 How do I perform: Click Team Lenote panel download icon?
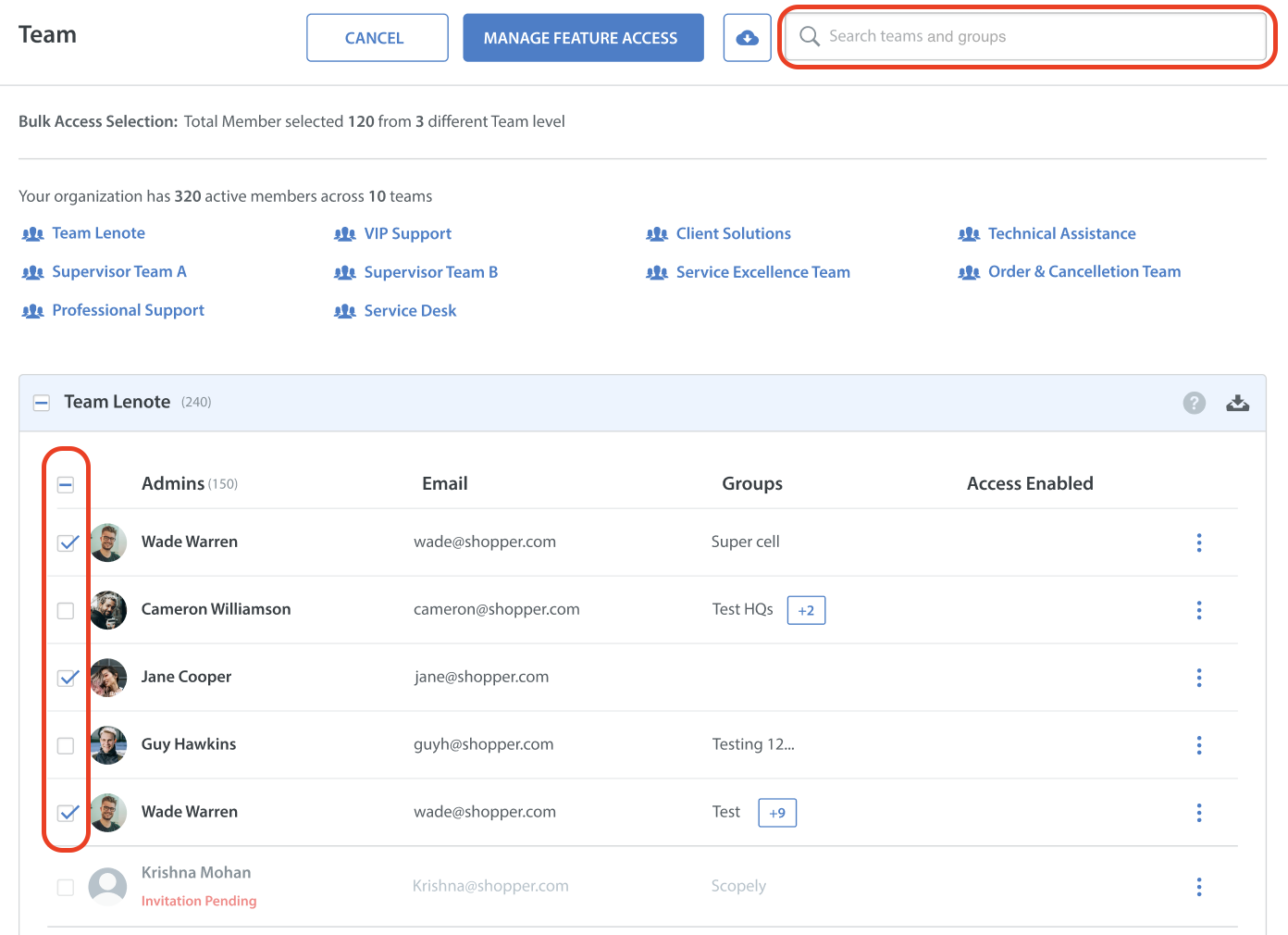click(1237, 403)
